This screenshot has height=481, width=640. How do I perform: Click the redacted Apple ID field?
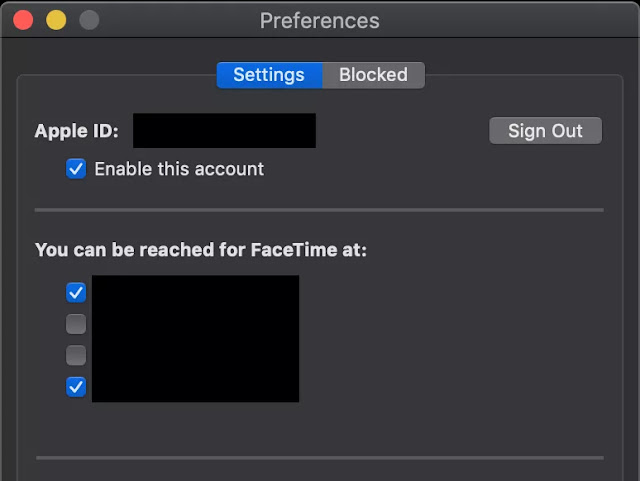224,131
